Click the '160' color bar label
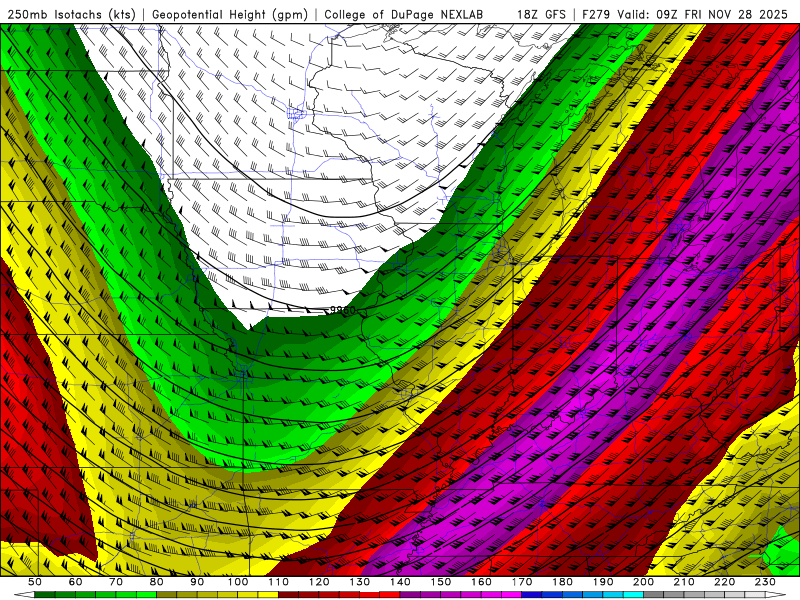 481,582
